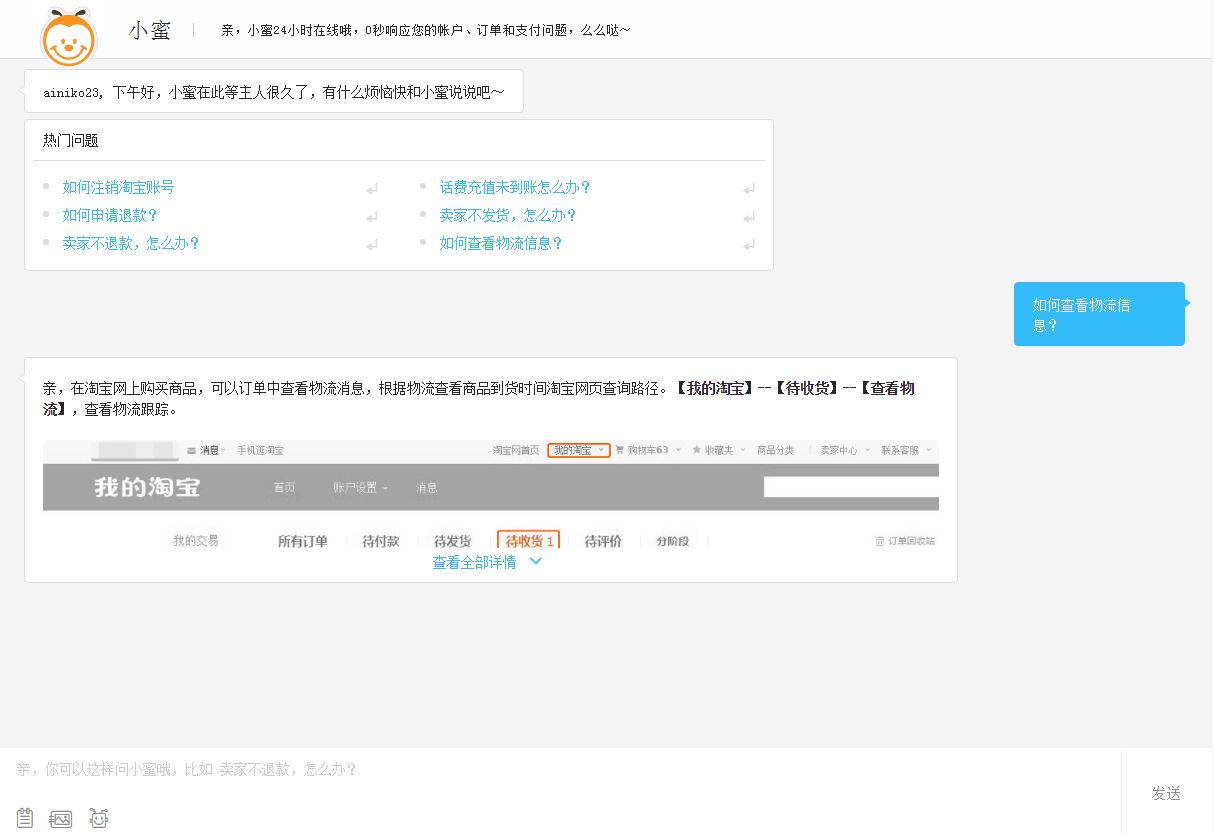
Task: Focus the message input field
Action: [x=560, y=770]
